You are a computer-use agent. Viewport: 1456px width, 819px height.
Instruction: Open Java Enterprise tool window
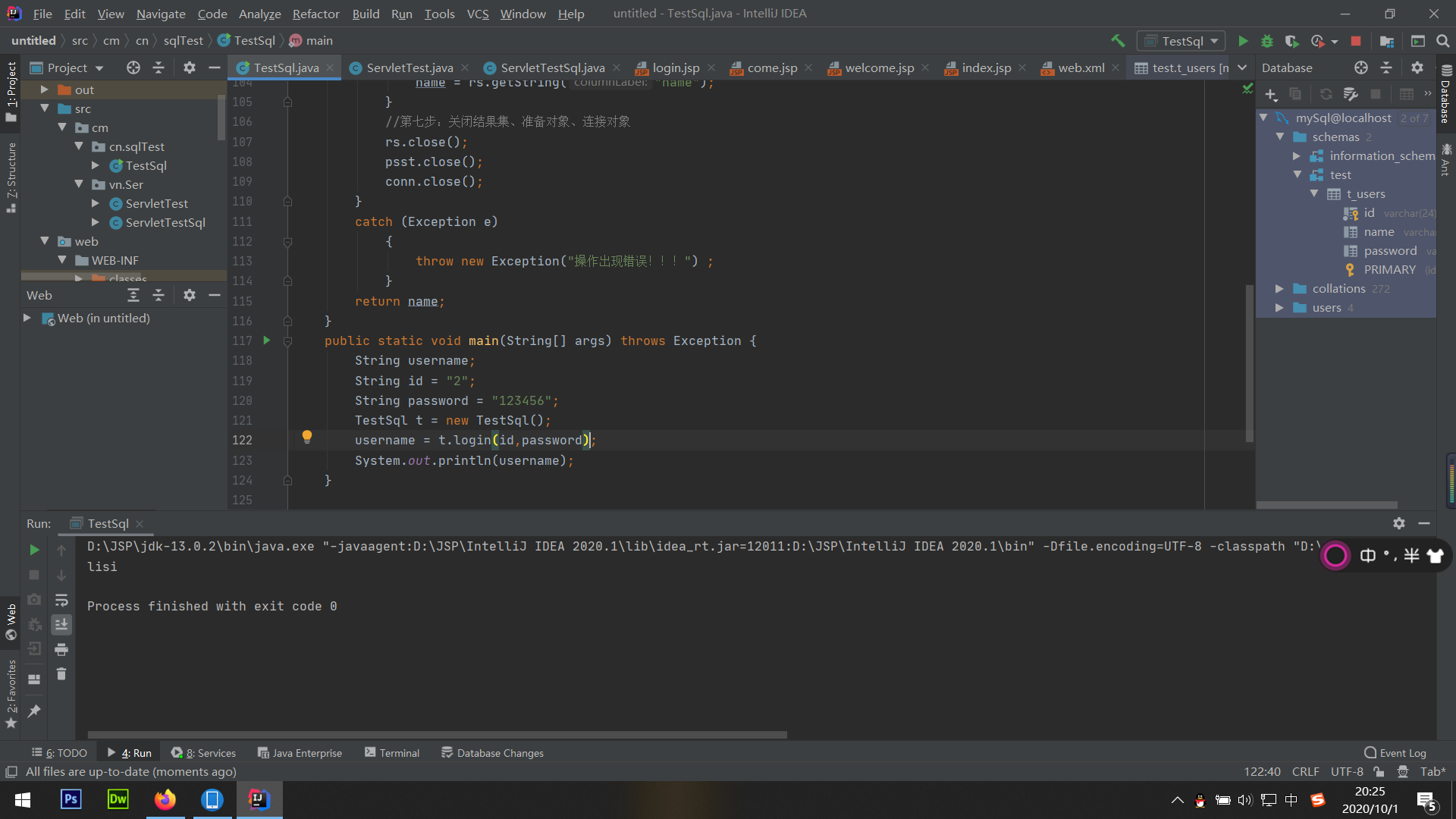click(x=300, y=753)
